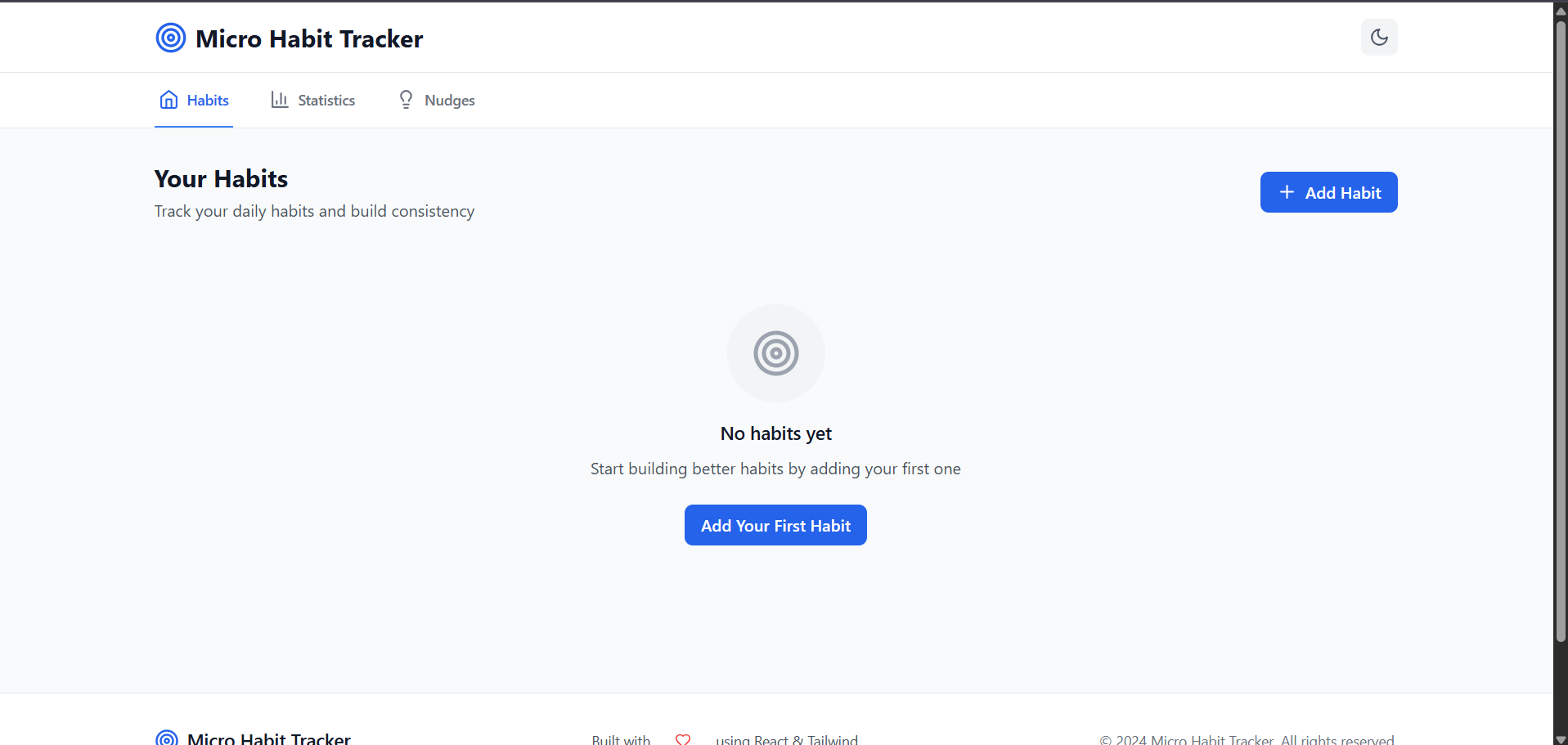Toggle dark mode with the moon icon
Screen dimensions: 1568x745
1379,38
